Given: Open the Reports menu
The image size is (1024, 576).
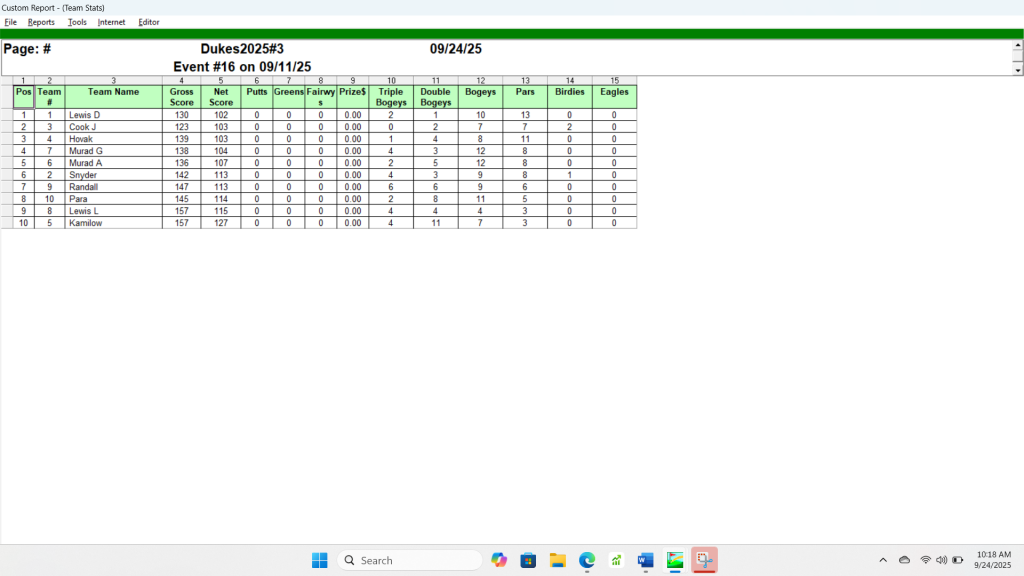Looking at the screenshot, I should point(41,22).
